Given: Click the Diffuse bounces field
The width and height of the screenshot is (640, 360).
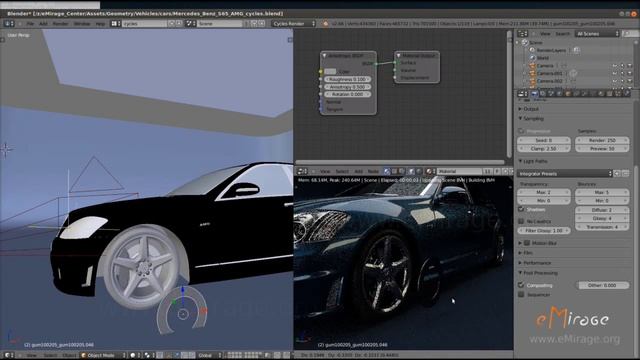Looking at the screenshot, I should (x=602, y=210).
